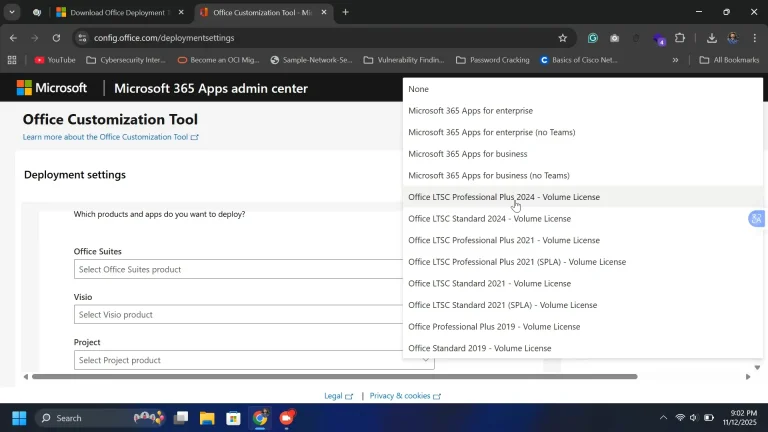Open the Visio product dropdown

tap(238, 314)
